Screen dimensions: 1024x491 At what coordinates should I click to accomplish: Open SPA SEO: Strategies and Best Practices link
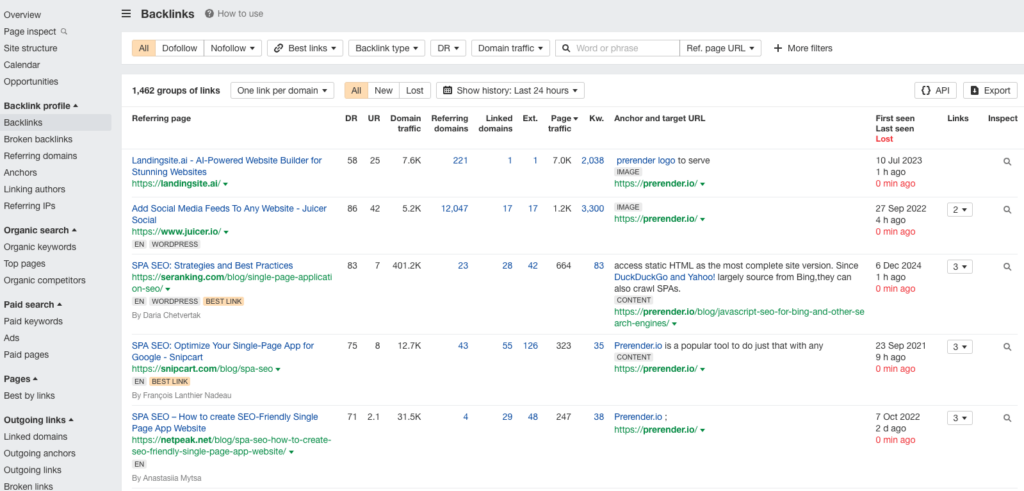(x=212, y=266)
